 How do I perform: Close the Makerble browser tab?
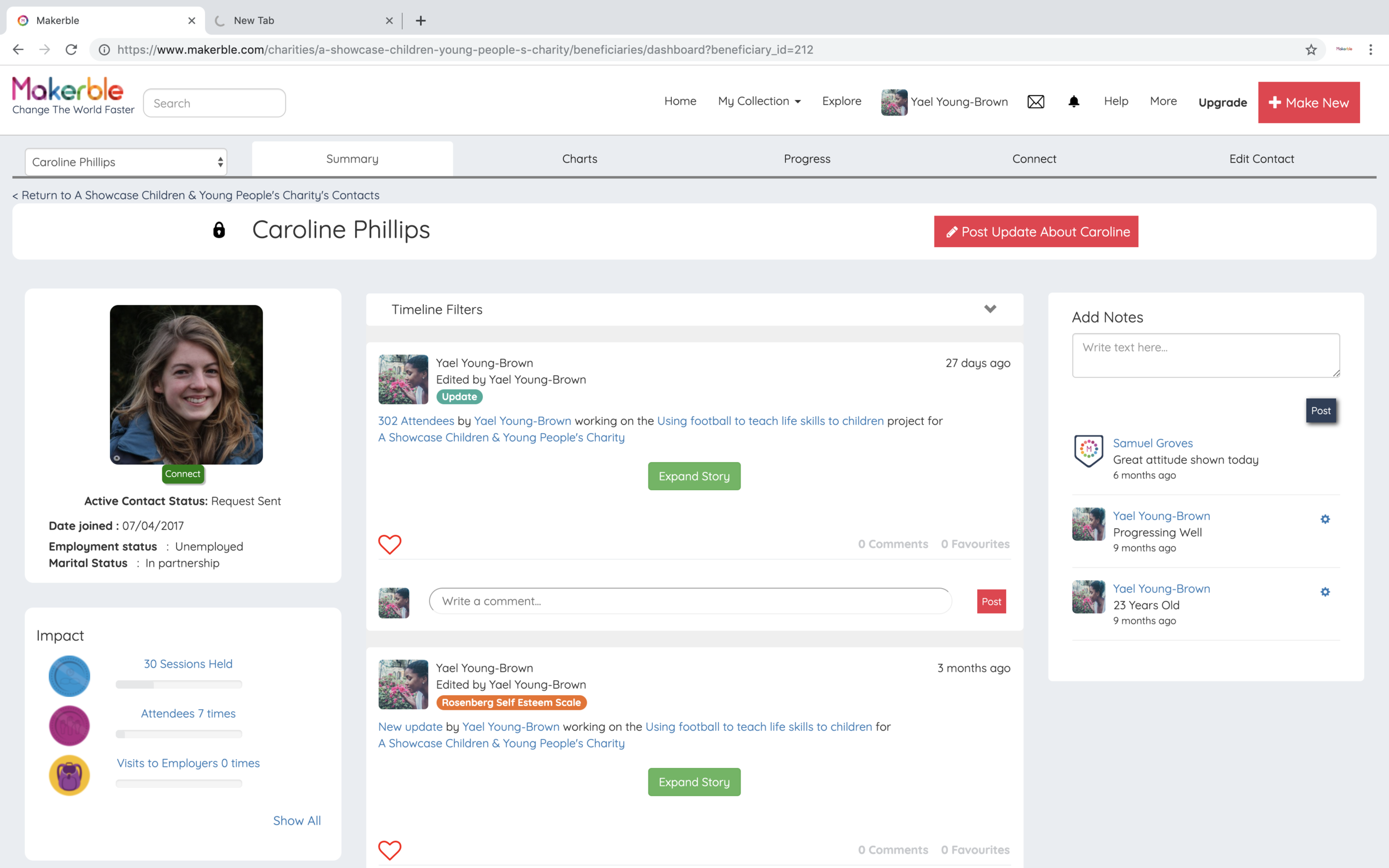tap(192, 21)
